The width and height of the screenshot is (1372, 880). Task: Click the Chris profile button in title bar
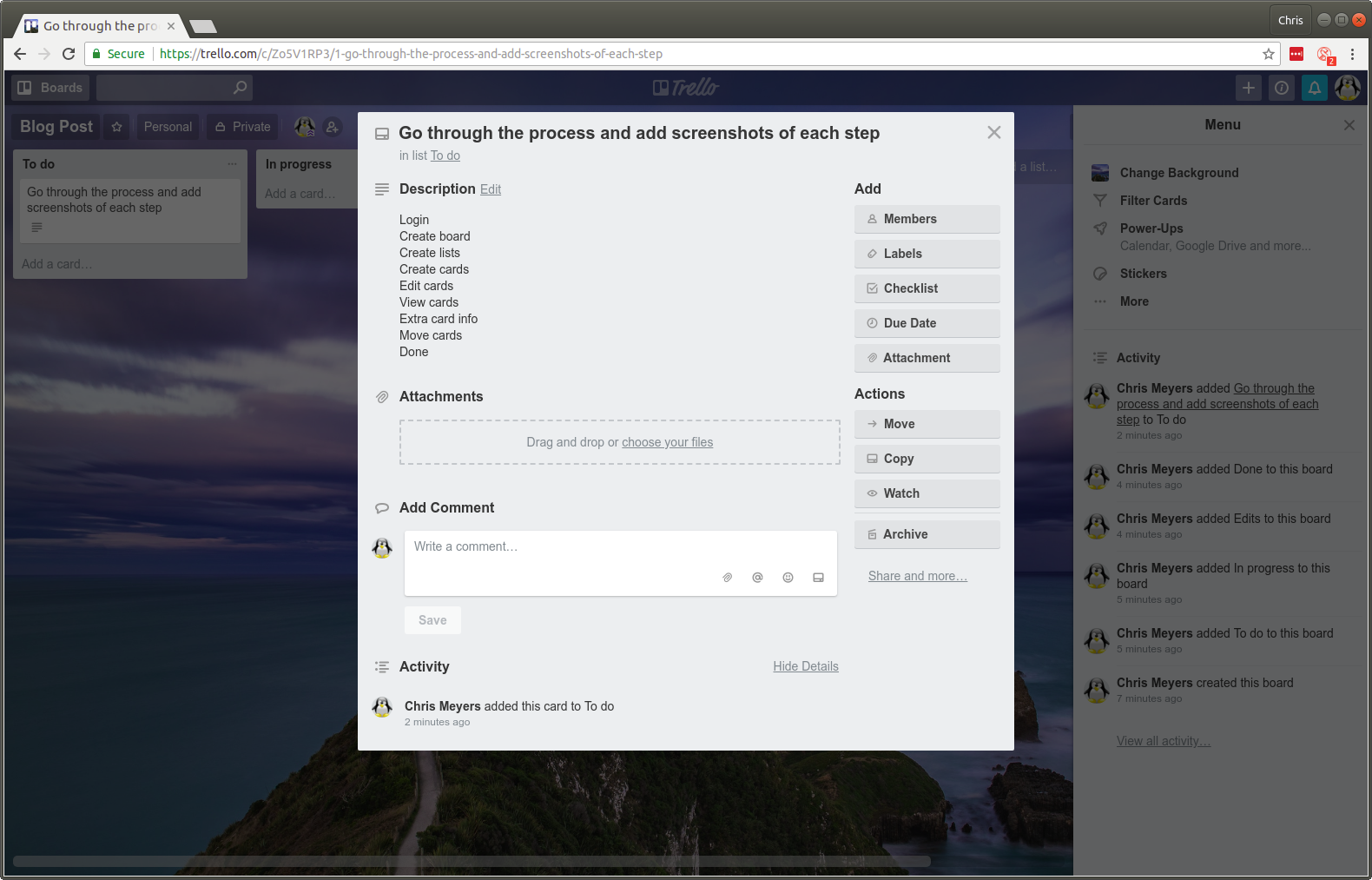pyautogui.click(x=1290, y=20)
